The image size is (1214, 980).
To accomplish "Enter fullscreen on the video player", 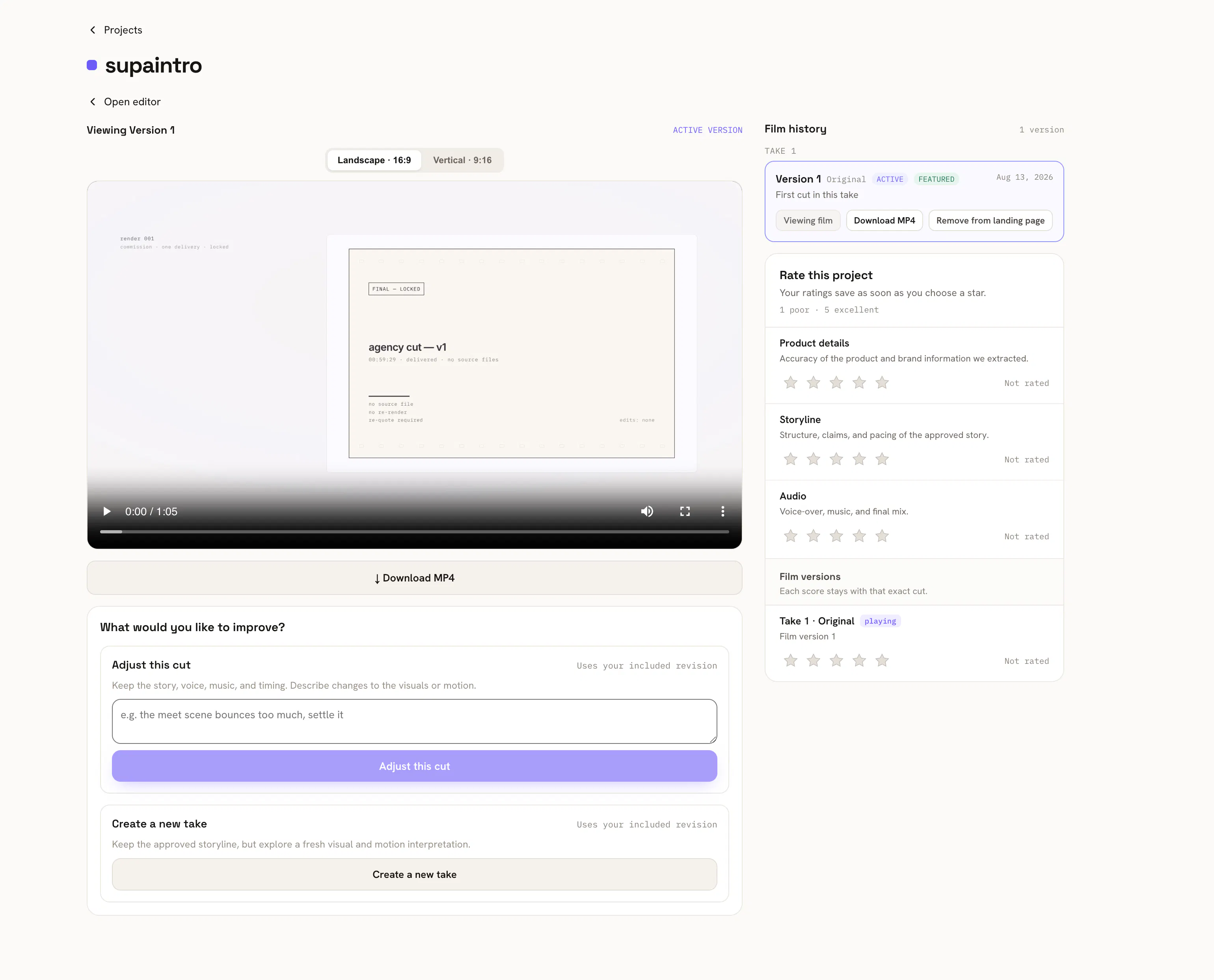I will [x=685, y=511].
